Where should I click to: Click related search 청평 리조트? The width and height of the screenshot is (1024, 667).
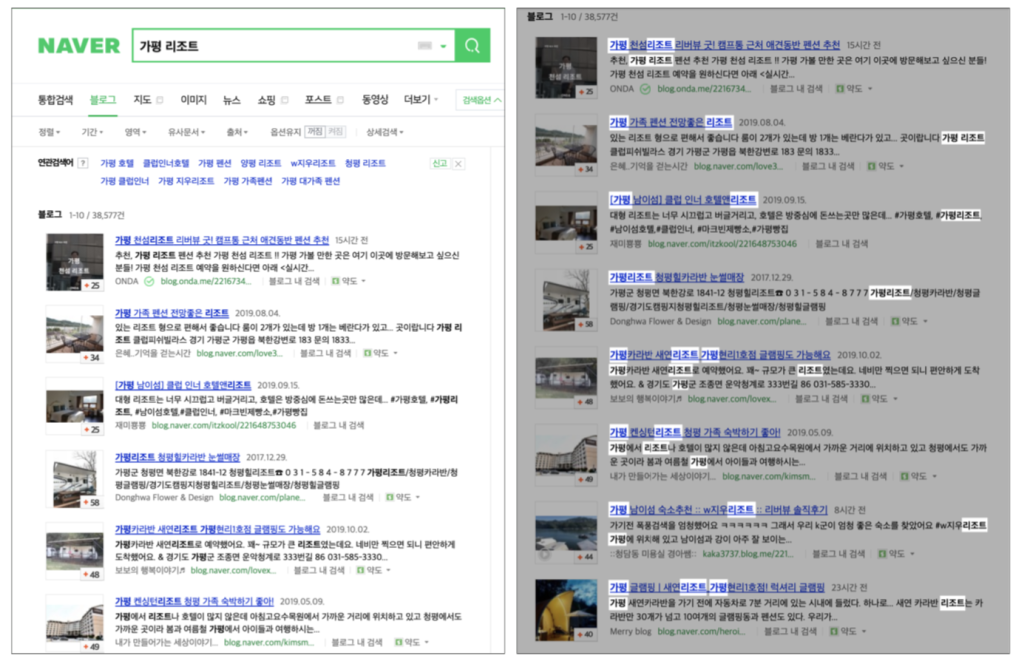[x=365, y=163]
